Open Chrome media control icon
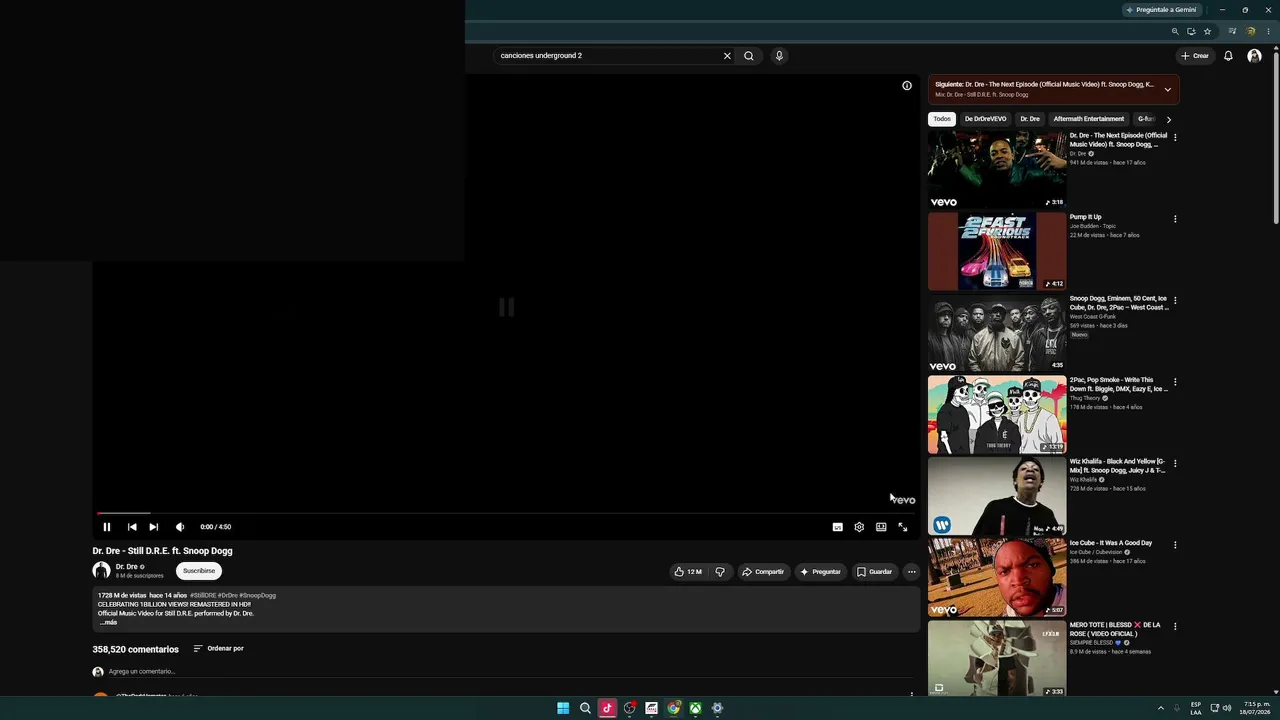This screenshot has width=1280, height=720. tap(1233, 32)
